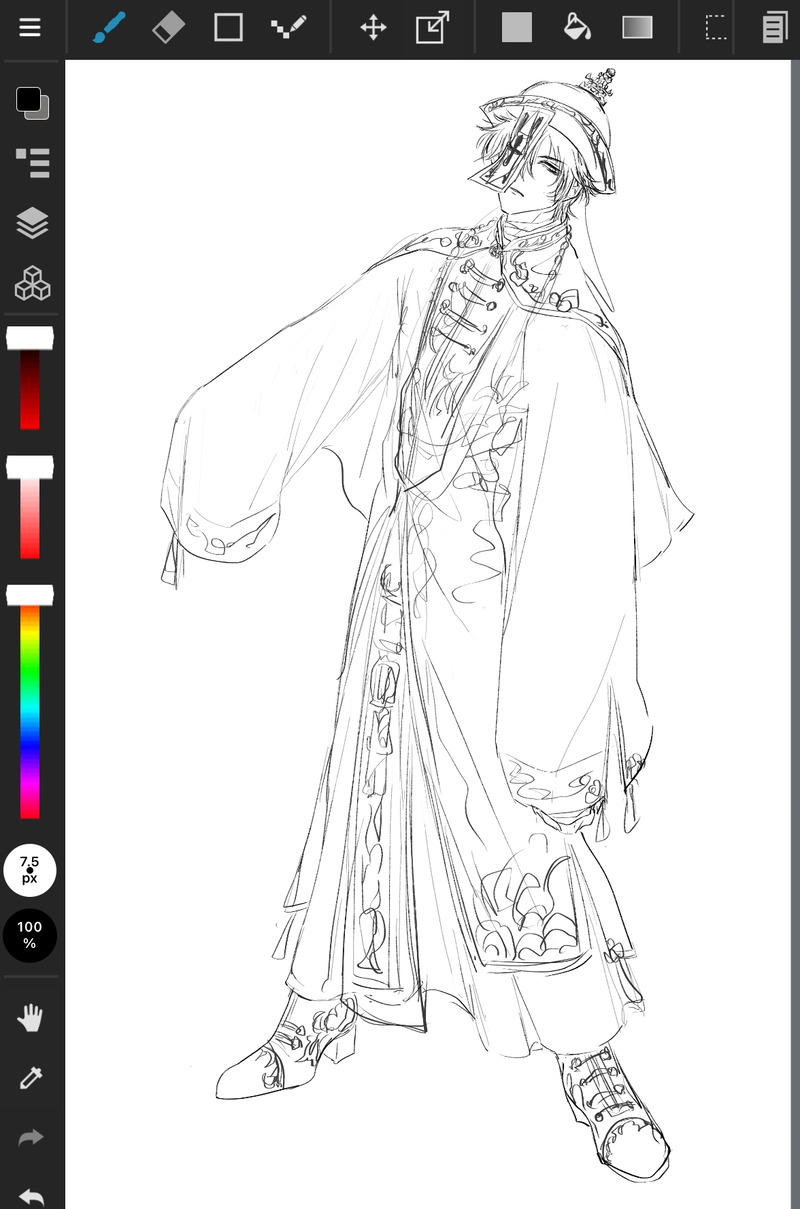Select the Hand pan tool
Screen dimensions: 800x1209
pyautogui.click(x=32, y=1019)
